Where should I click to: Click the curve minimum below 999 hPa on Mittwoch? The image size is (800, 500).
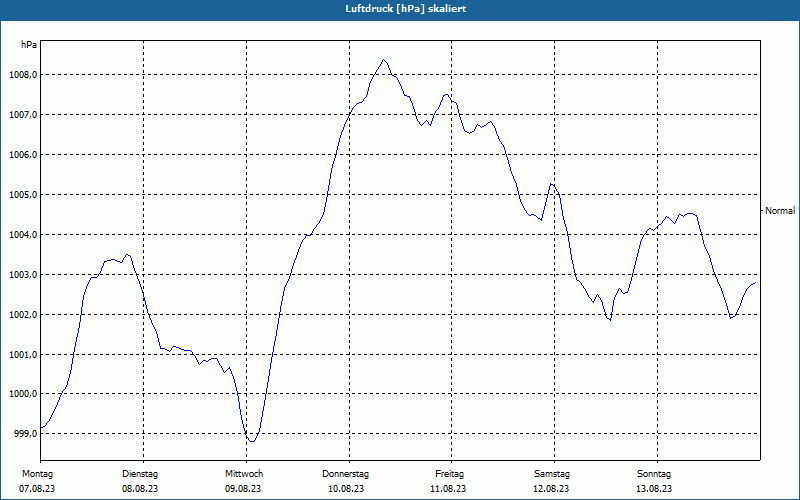[252, 441]
